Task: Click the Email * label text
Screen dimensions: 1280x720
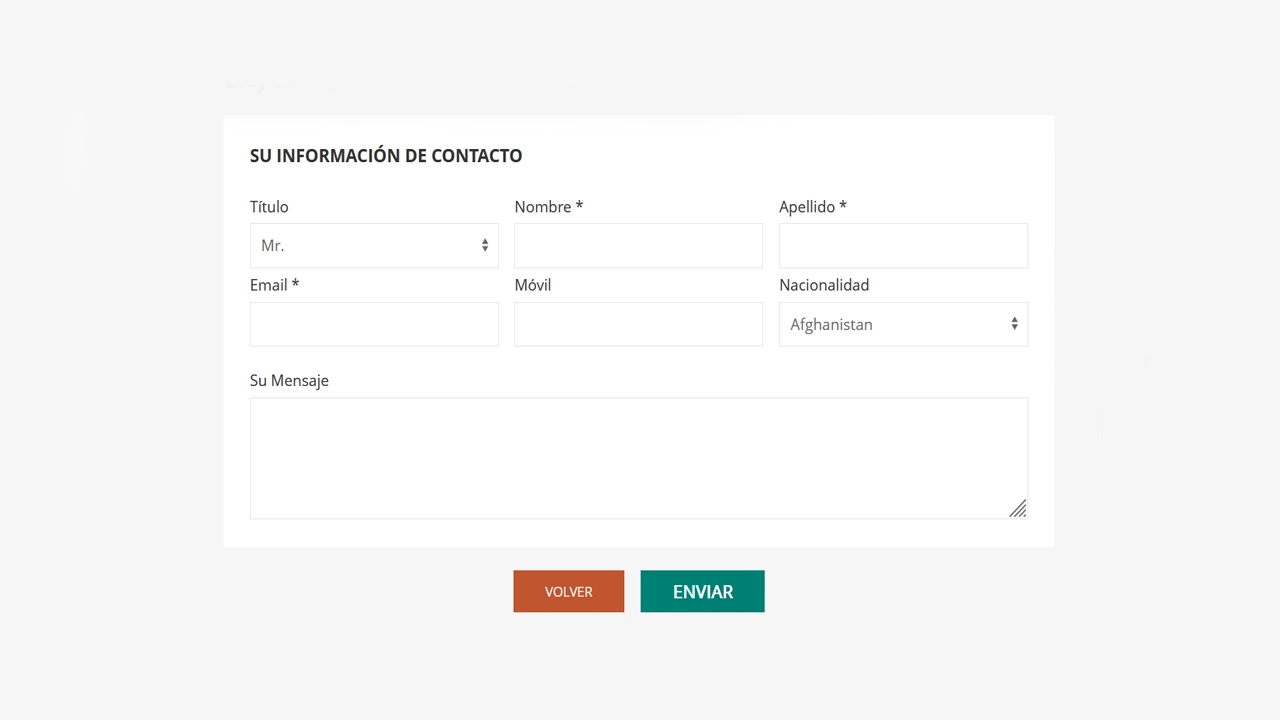Action: pyautogui.click(x=274, y=285)
